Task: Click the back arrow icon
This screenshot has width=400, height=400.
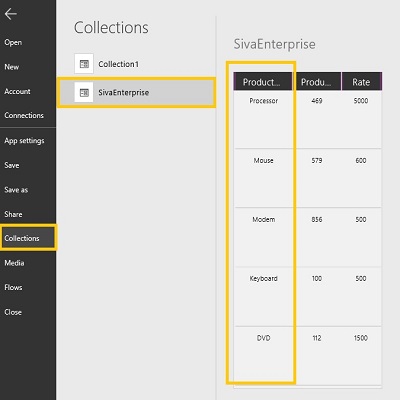Action: (x=11, y=14)
